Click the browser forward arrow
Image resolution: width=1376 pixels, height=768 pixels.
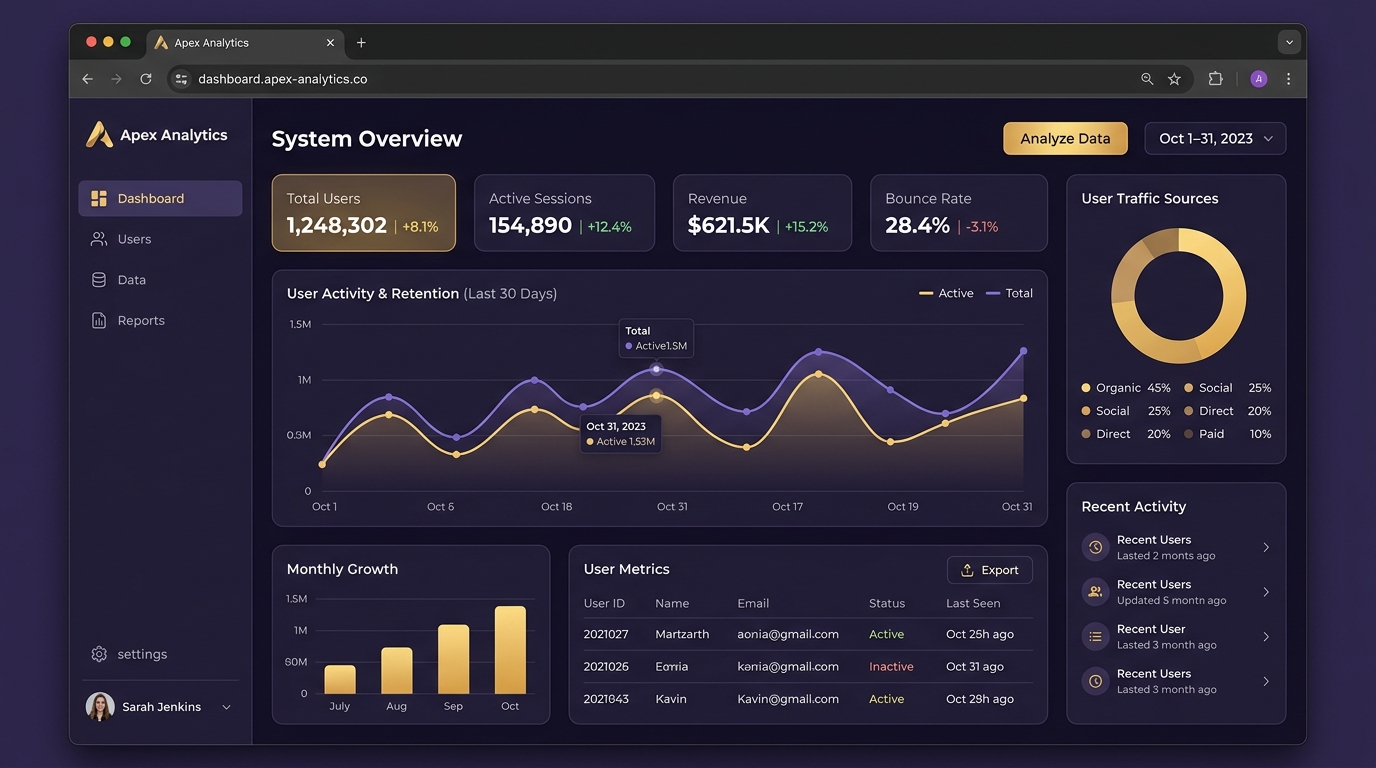coord(117,79)
